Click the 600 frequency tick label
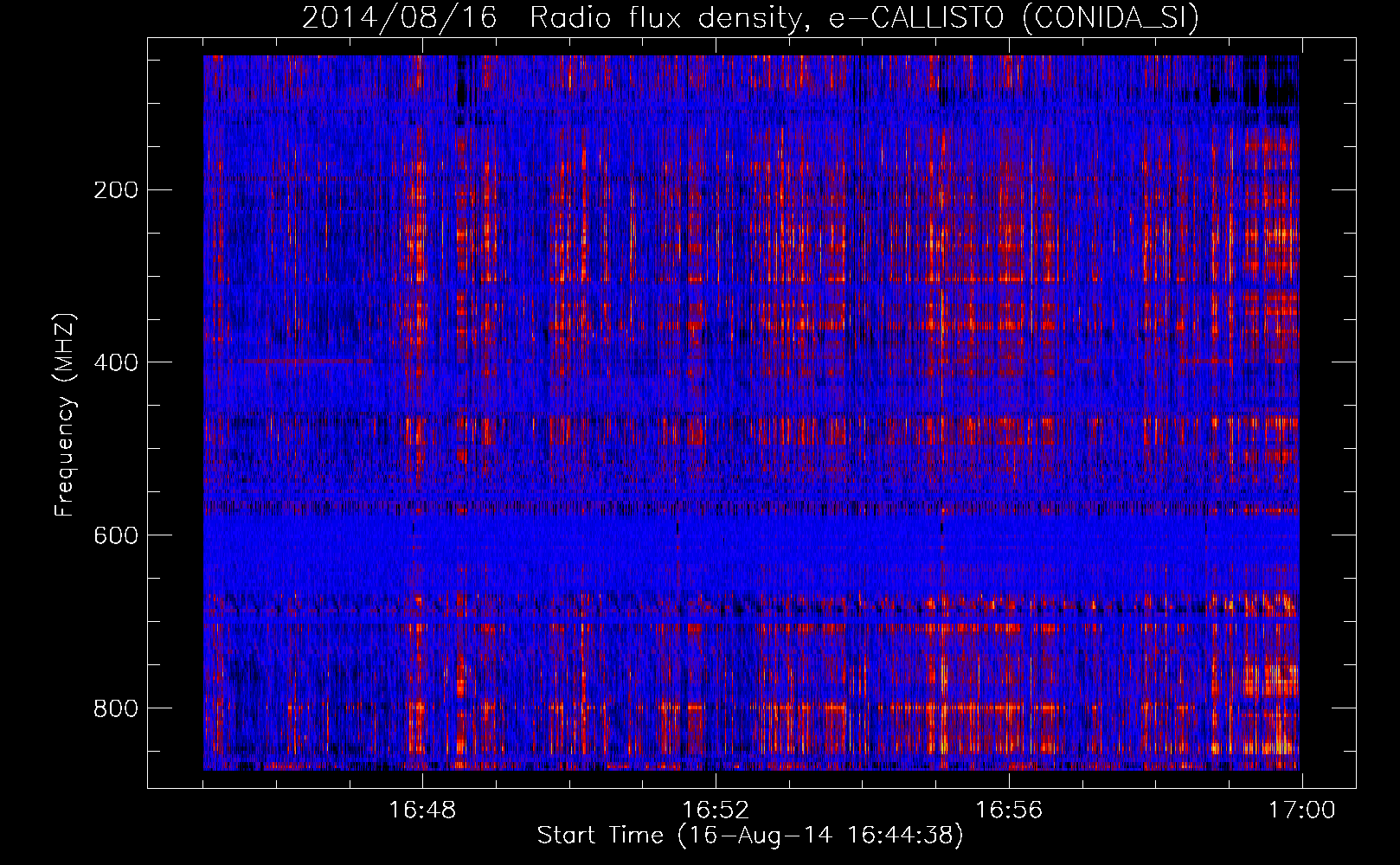 (115, 535)
